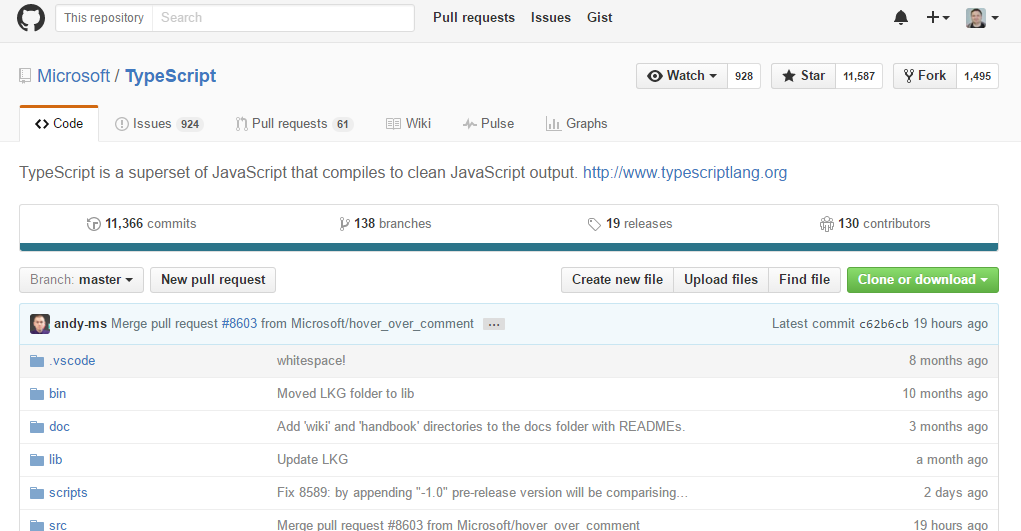Image resolution: width=1021 pixels, height=531 pixels.
Task: Open the Microsoft owner link
Action: [74, 76]
